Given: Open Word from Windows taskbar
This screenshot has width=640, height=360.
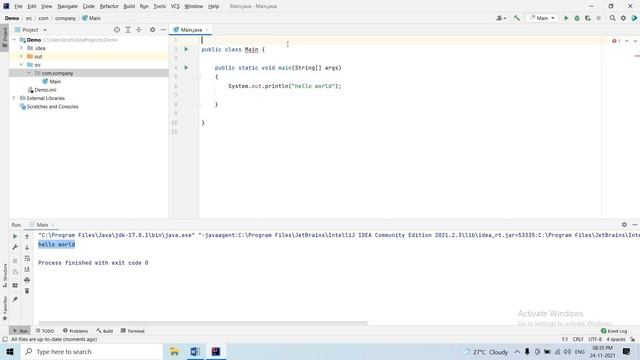Looking at the screenshot, I should [x=195, y=351].
